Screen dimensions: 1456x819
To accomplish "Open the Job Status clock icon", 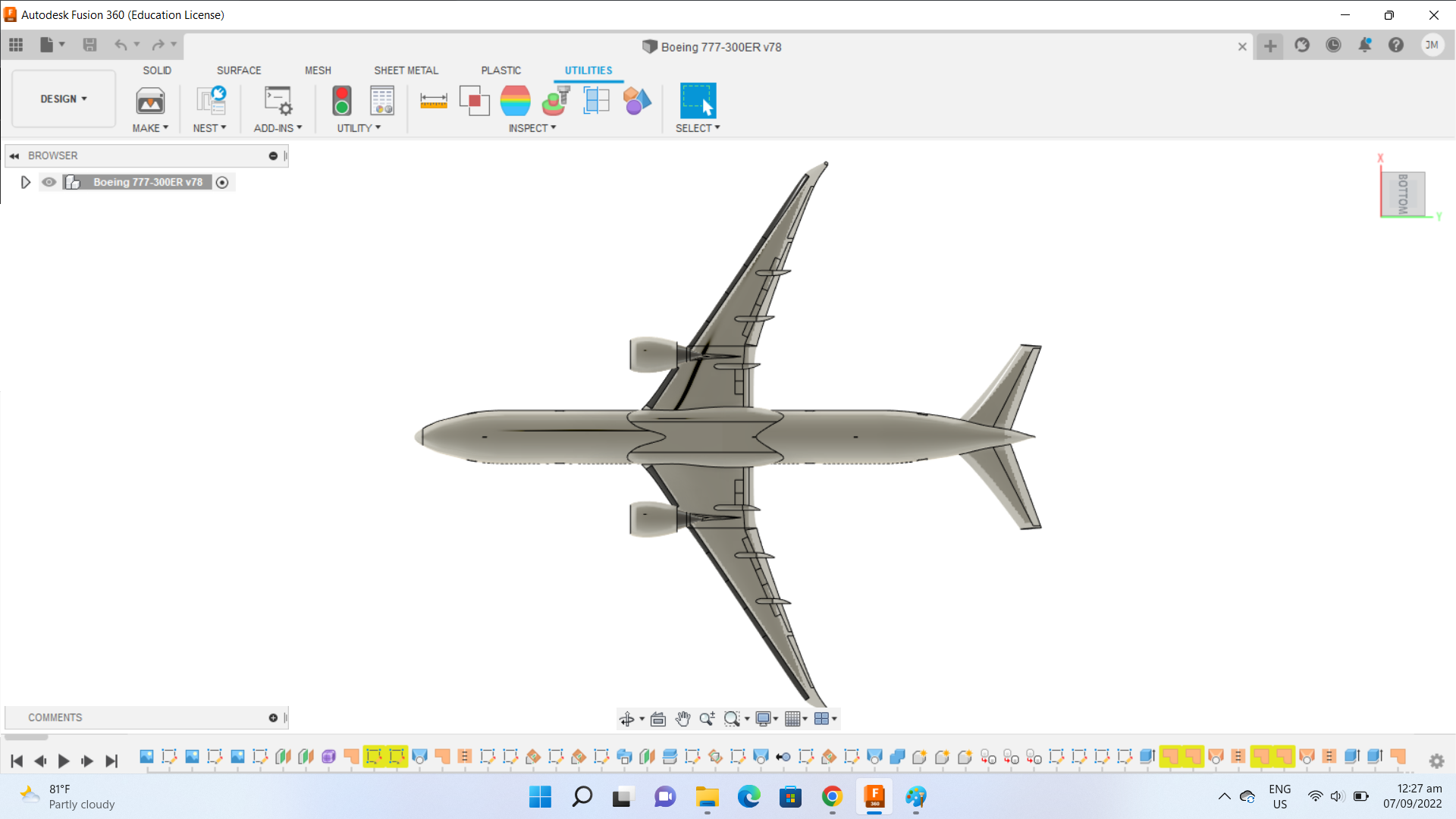I will tap(1333, 45).
